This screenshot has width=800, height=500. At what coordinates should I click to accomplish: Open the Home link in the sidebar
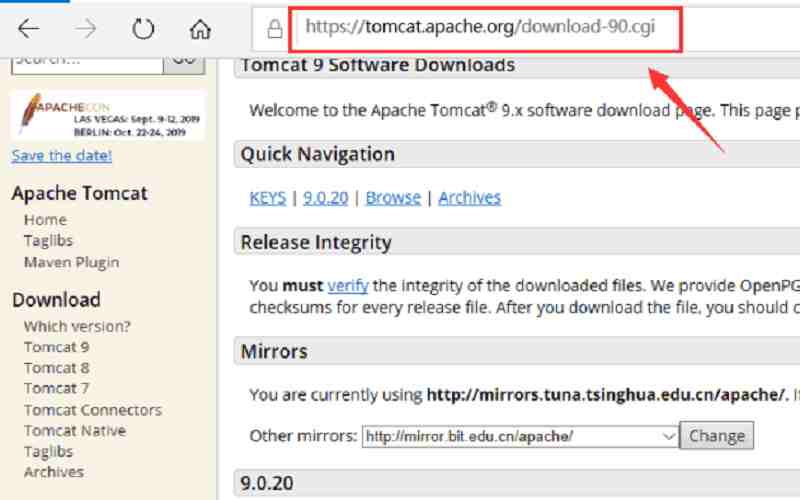(45, 220)
